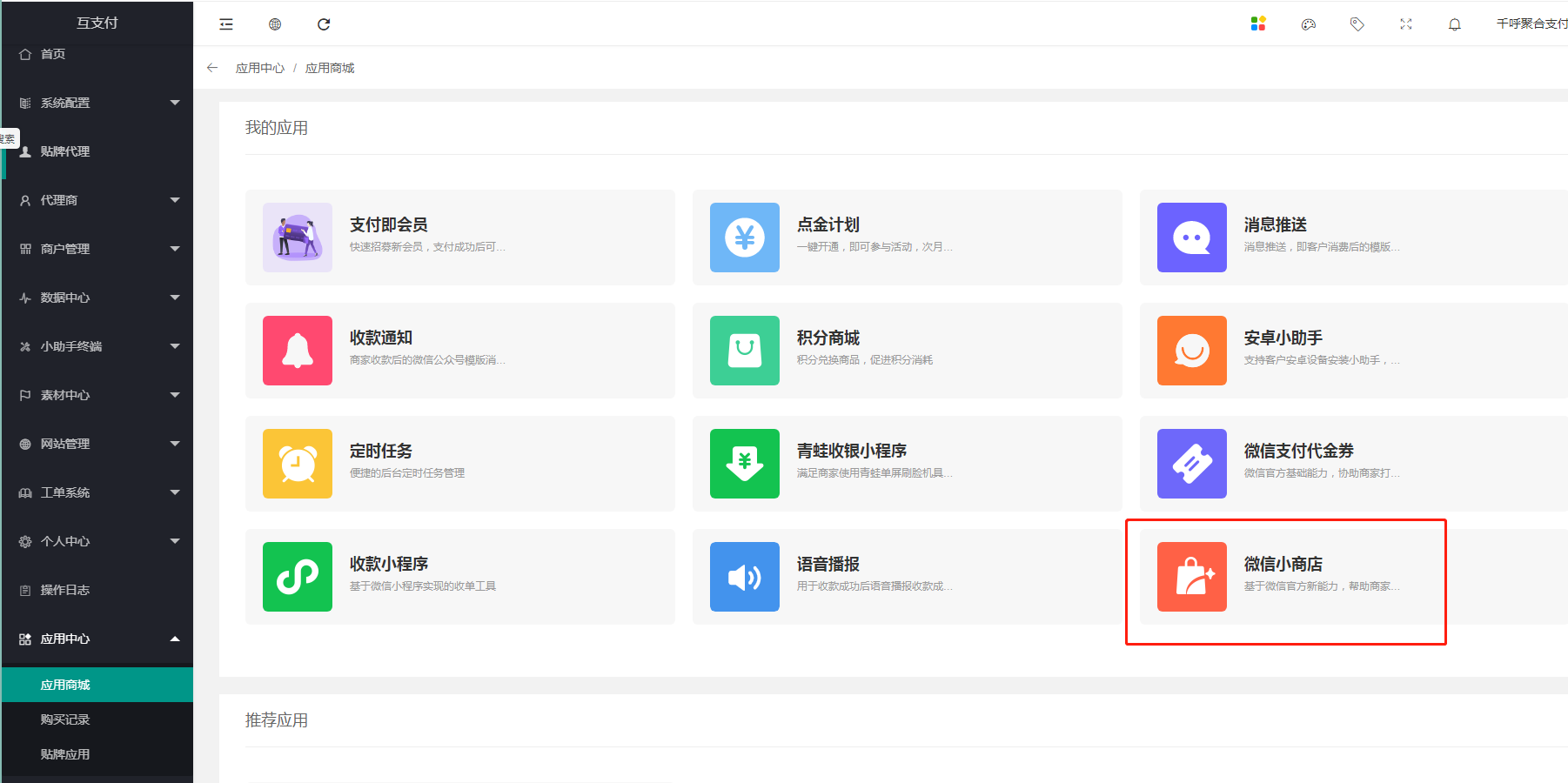Open the globe icon in the top toolbar
This screenshot has width=1568, height=783.
point(275,24)
